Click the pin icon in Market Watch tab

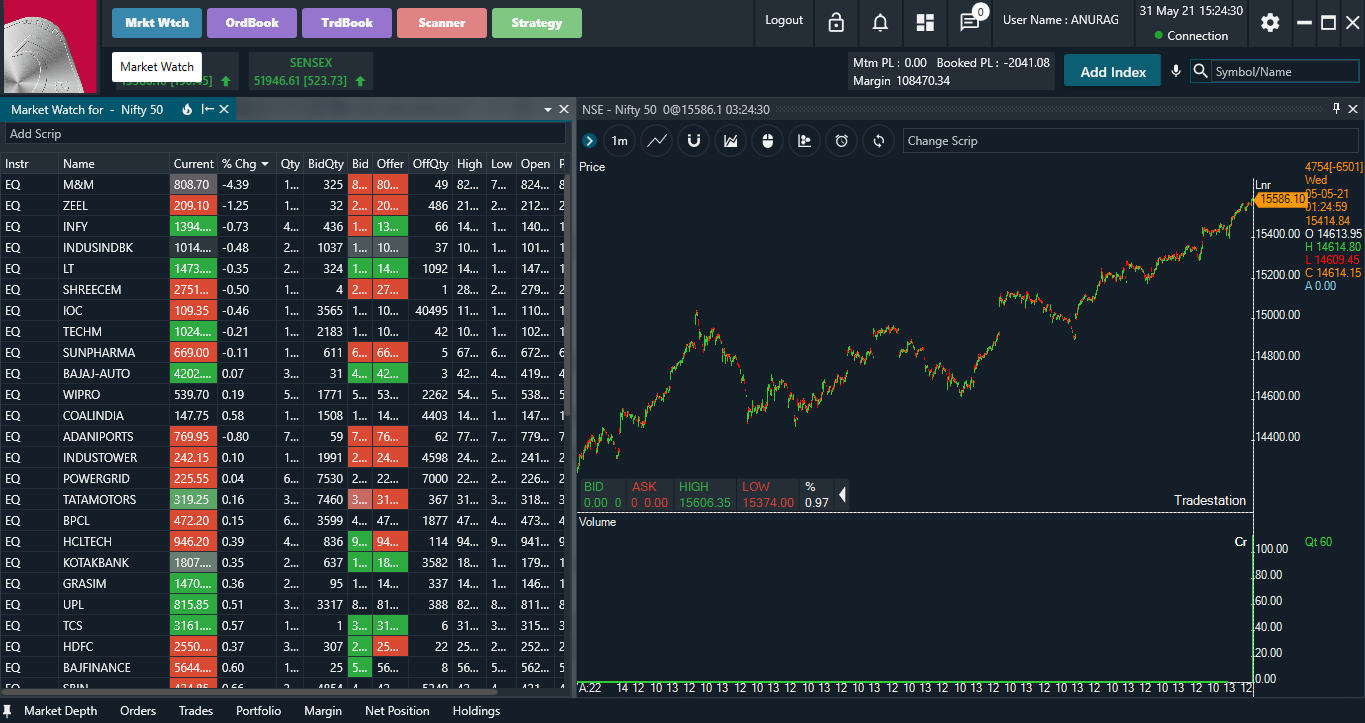(x=207, y=109)
